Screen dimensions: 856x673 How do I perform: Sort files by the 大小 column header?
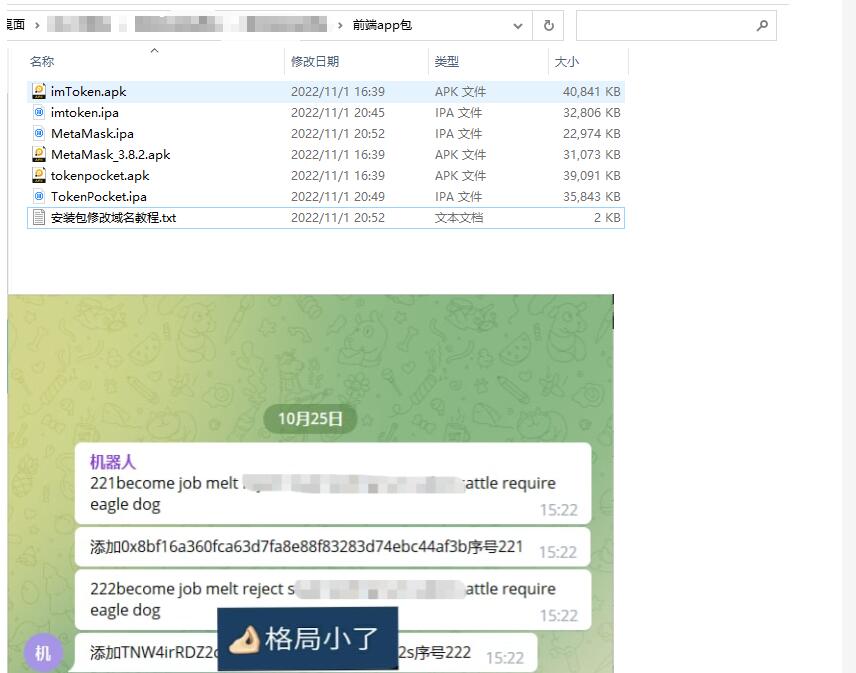567,61
